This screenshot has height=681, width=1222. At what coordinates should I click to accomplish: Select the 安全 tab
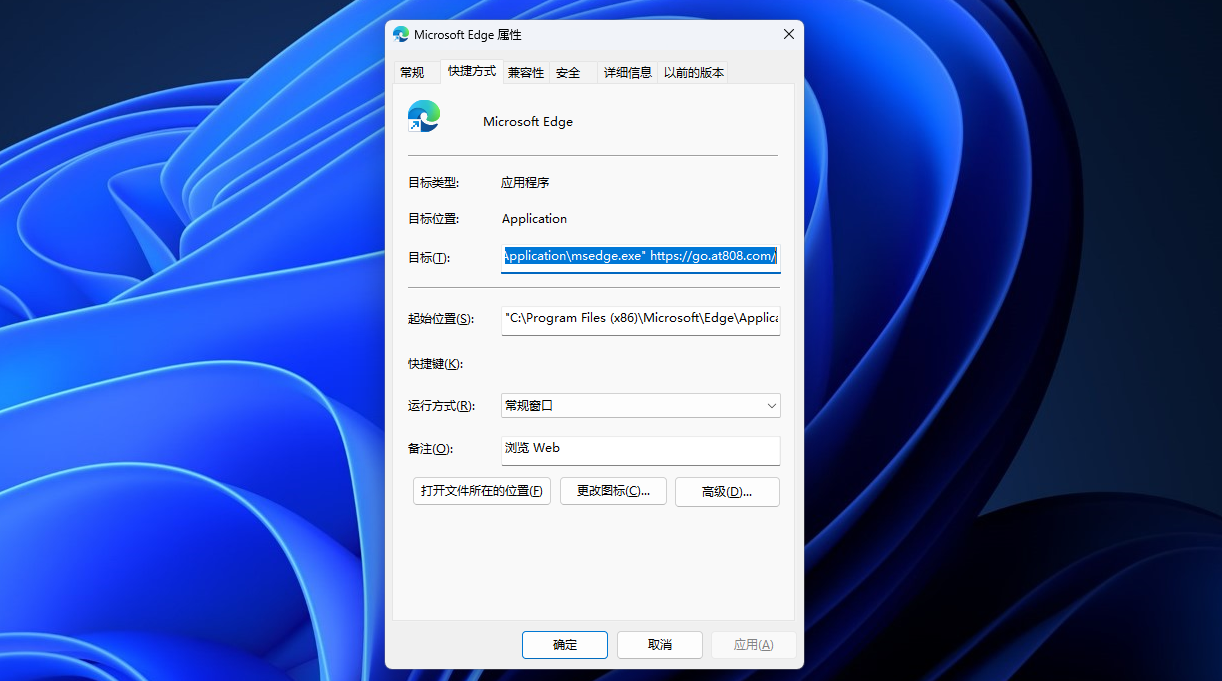(x=568, y=71)
